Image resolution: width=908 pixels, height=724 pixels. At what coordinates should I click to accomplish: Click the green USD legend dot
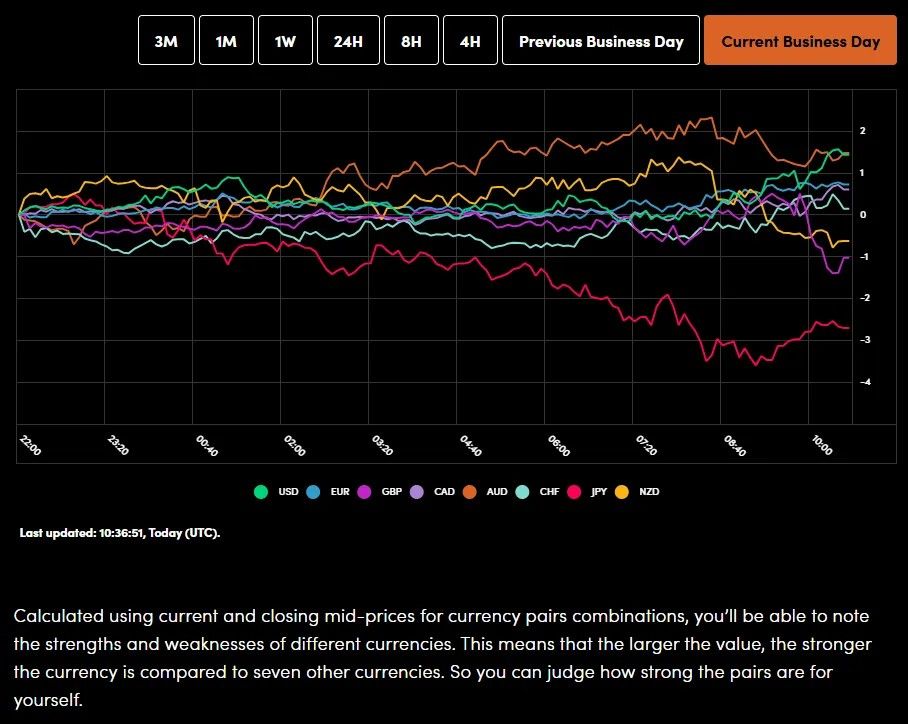(260, 491)
